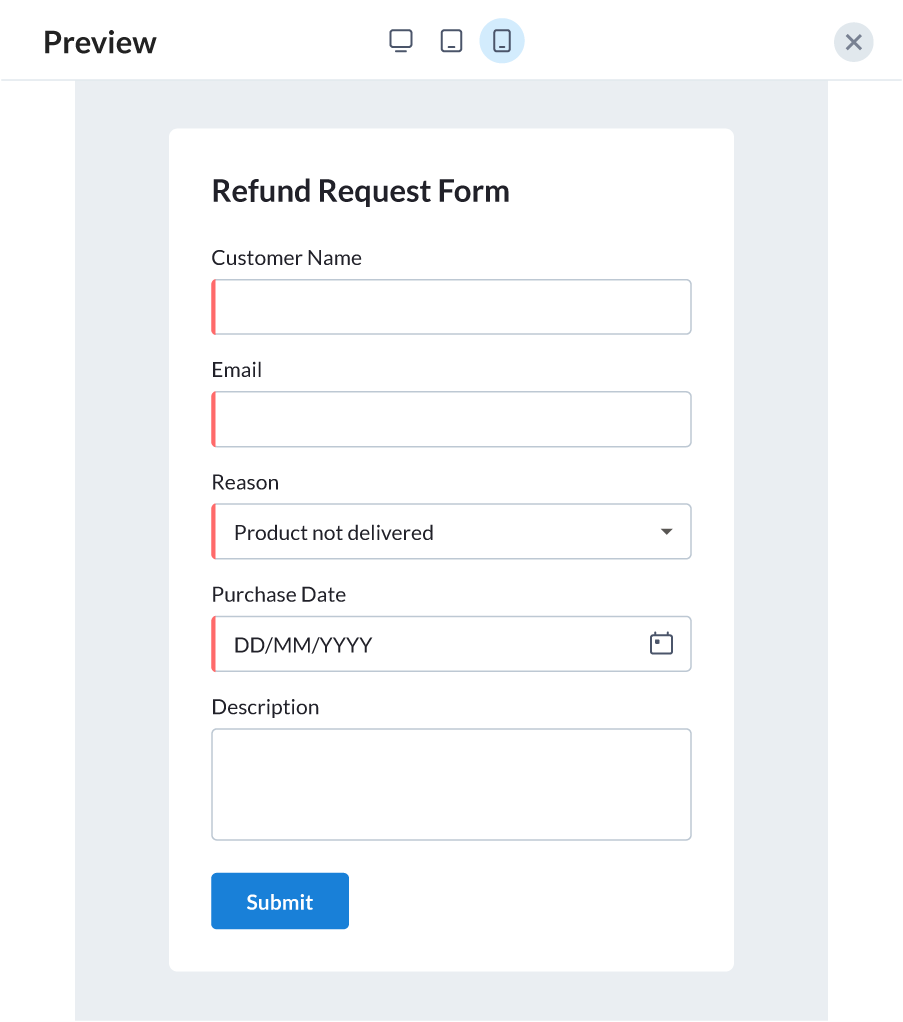Switch to tablet preview mode
The width and height of the screenshot is (903, 1022).
click(x=452, y=41)
